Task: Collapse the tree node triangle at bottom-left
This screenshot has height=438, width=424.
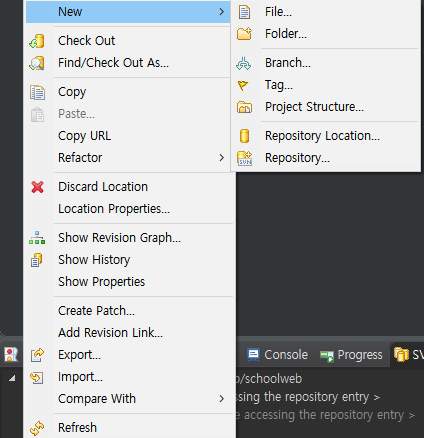Action: coord(12,378)
